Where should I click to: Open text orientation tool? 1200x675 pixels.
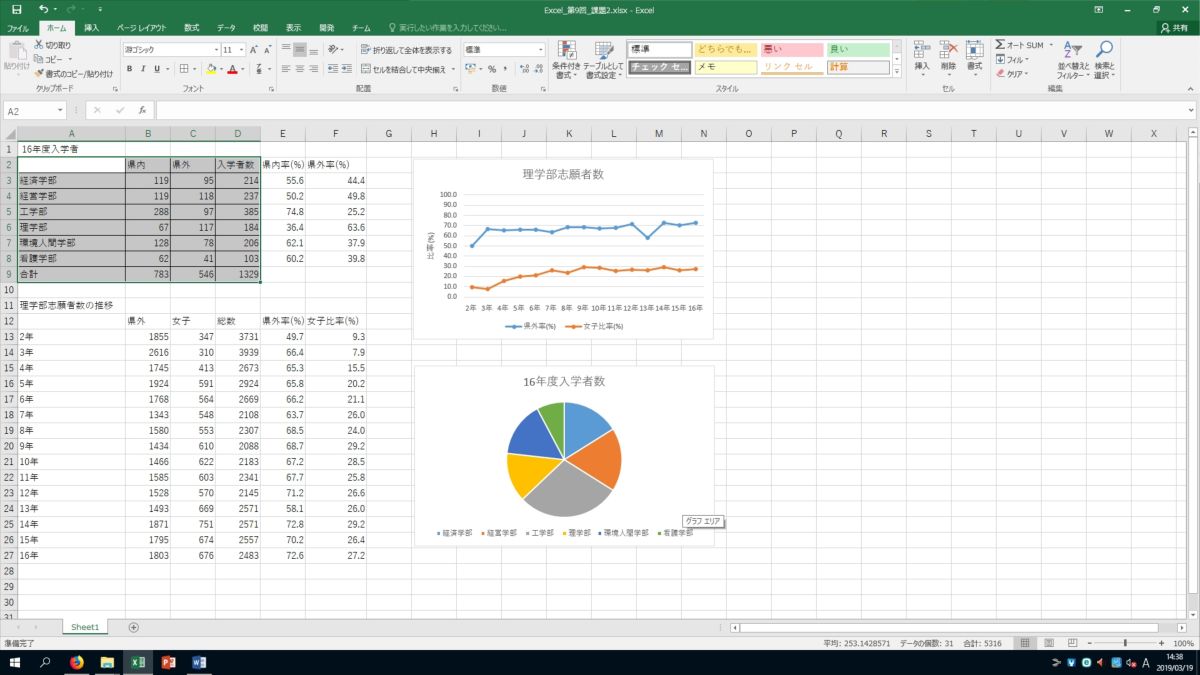[x=337, y=49]
